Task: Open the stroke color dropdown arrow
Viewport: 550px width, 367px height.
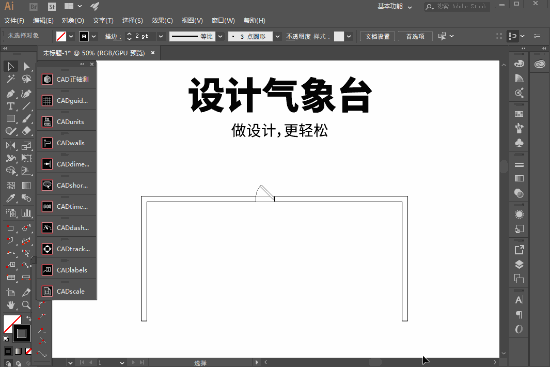Action: 94,36
